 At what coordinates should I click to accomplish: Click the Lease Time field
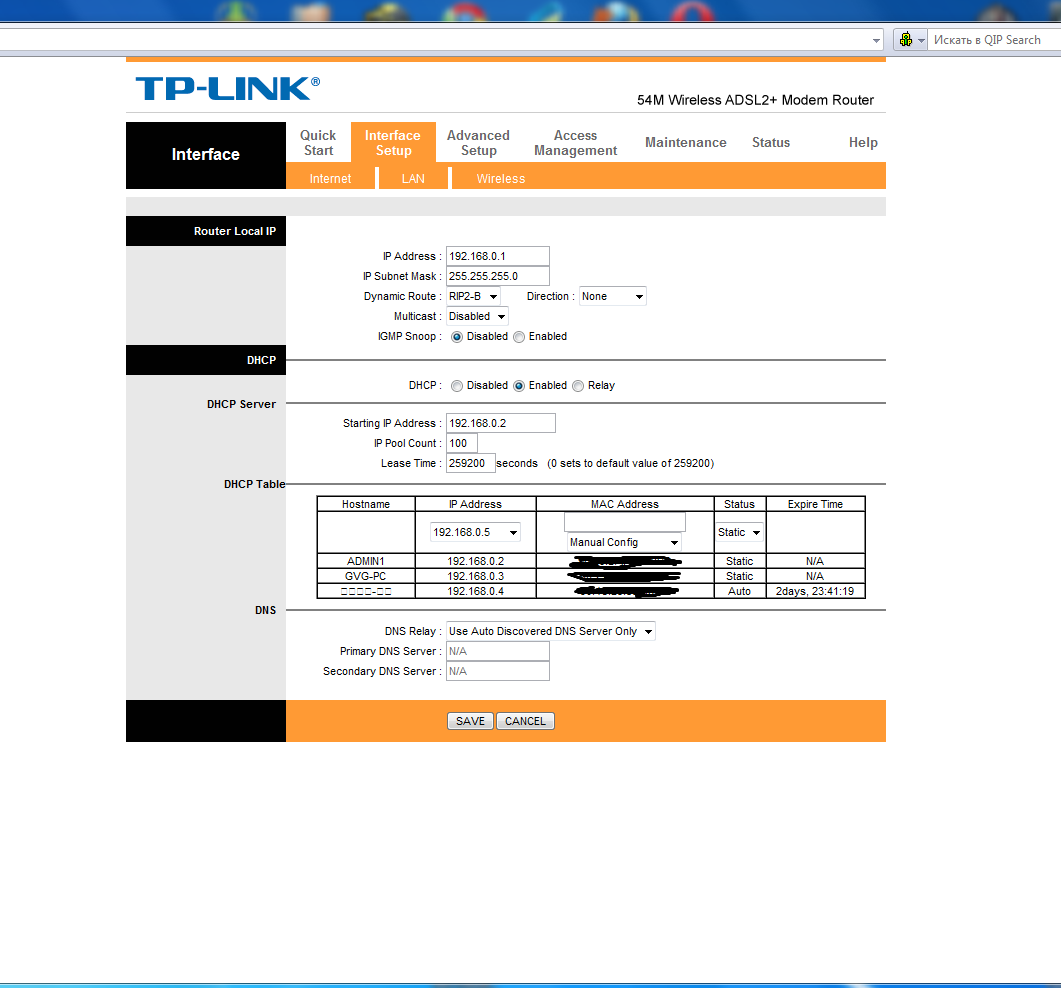pos(470,463)
